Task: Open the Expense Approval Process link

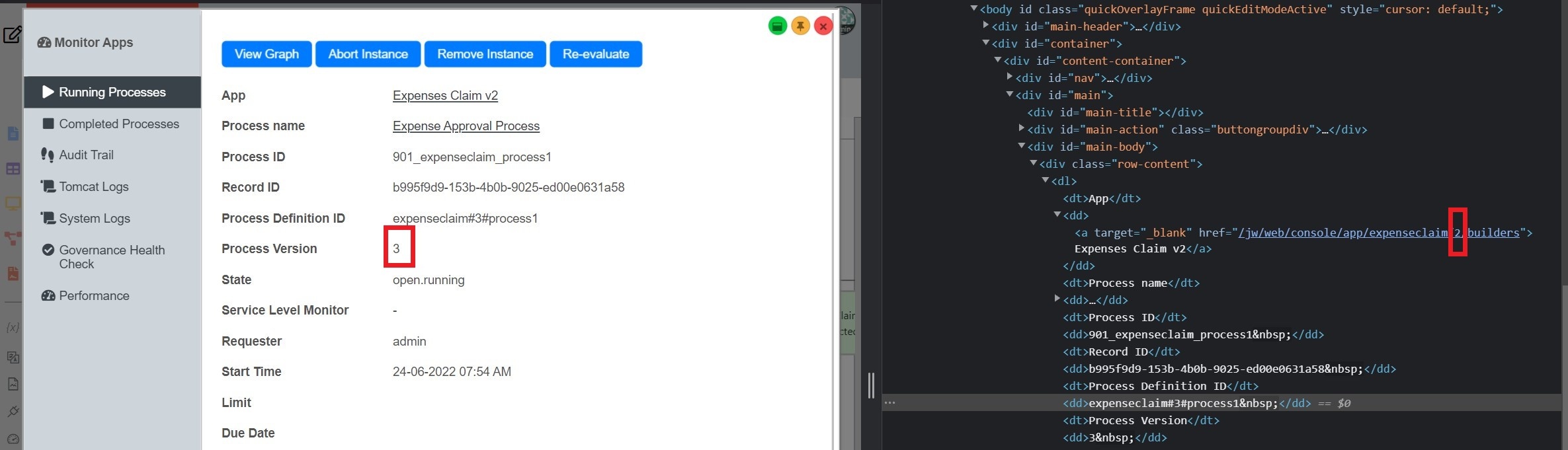Action: point(466,126)
